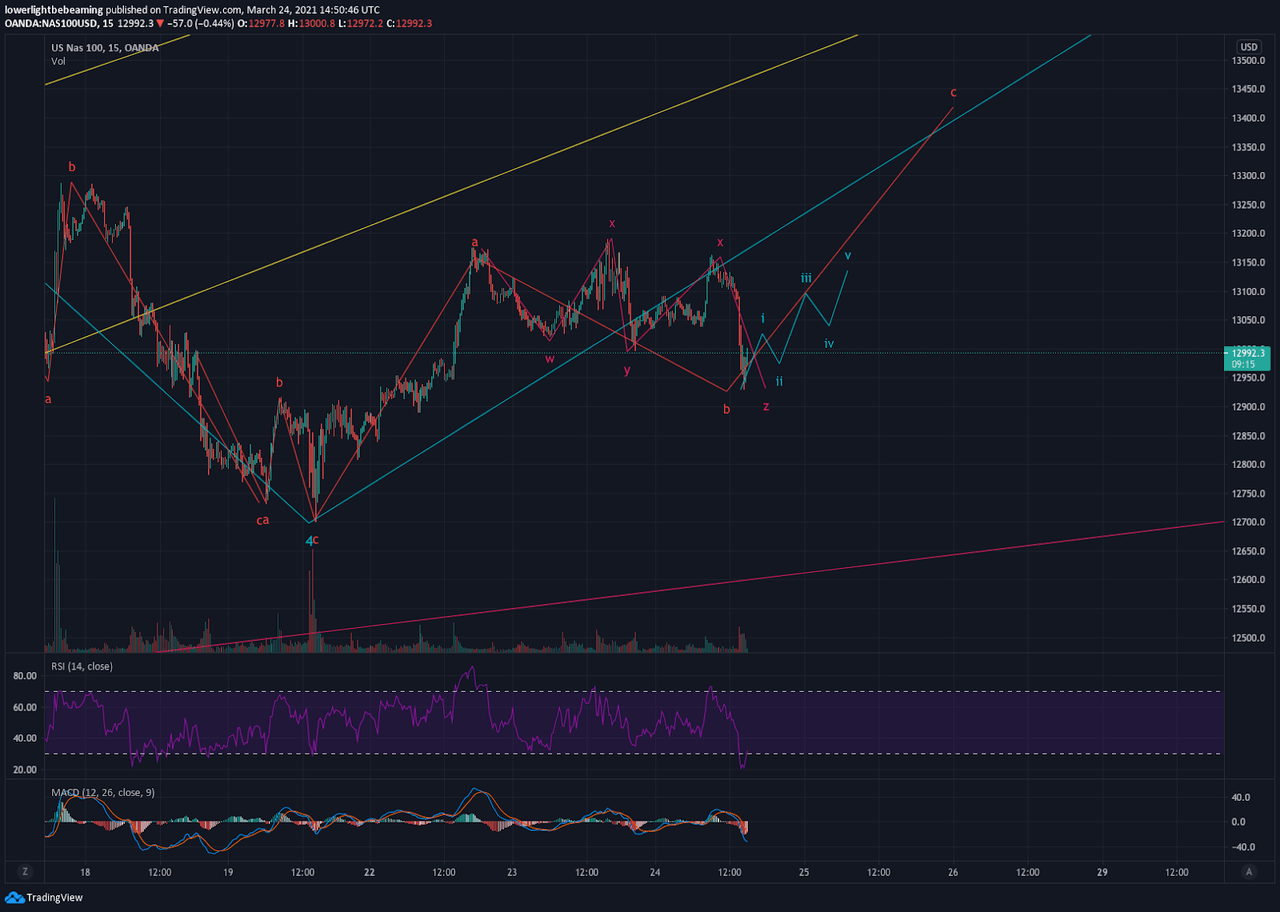Image resolution: width=1280 pixels, height=912 pixels.
Task: Select the blue v wave label
Action: tap(848, 255)
